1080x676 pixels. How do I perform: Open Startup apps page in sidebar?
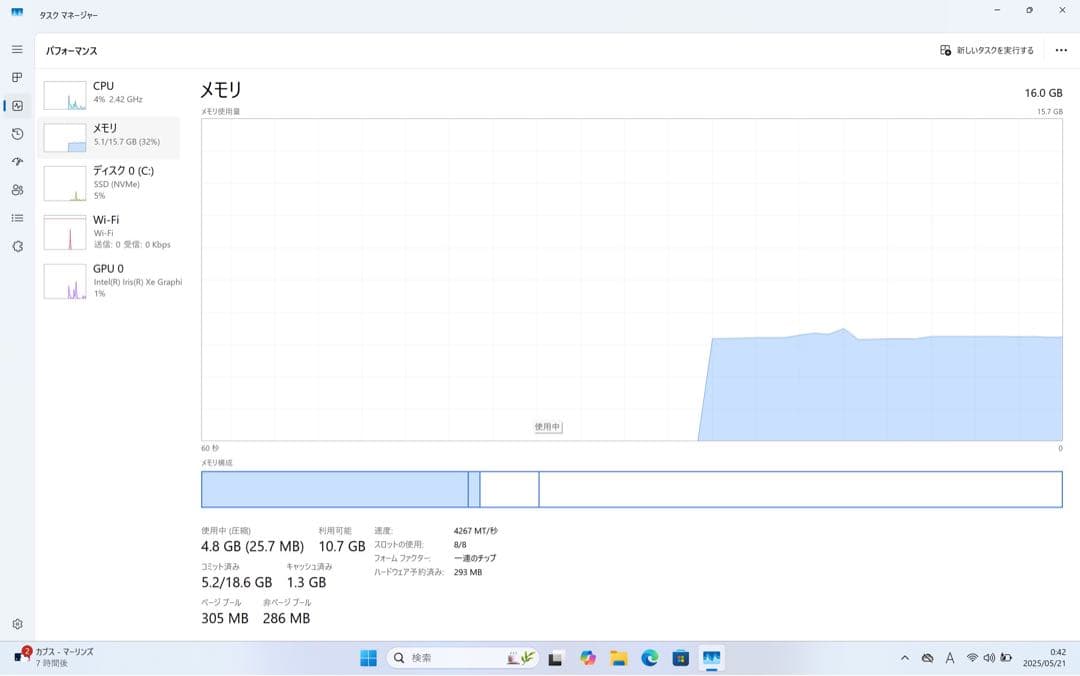pyautogui.click(x=17, y=162)
